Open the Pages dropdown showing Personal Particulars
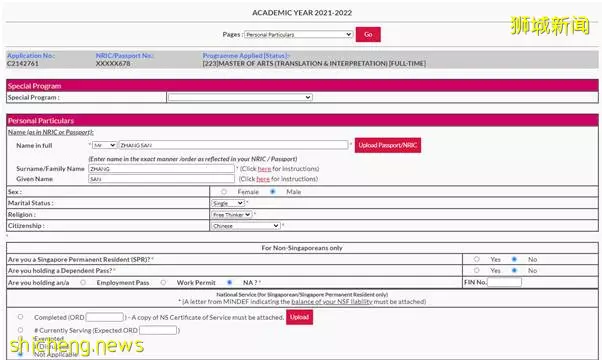 pyautogui.click(x=298, y=35)
